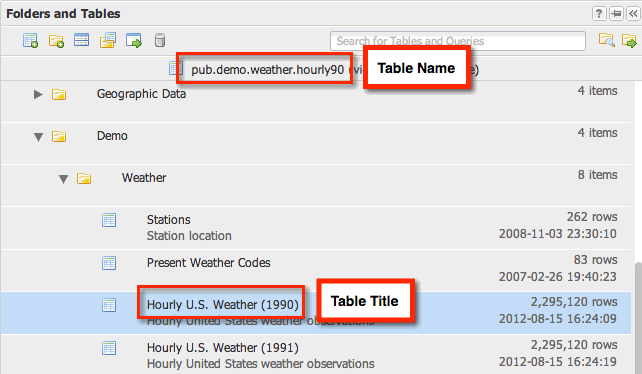
Task: Click the 8 items count for Weather
Action: tap(597, 175)
